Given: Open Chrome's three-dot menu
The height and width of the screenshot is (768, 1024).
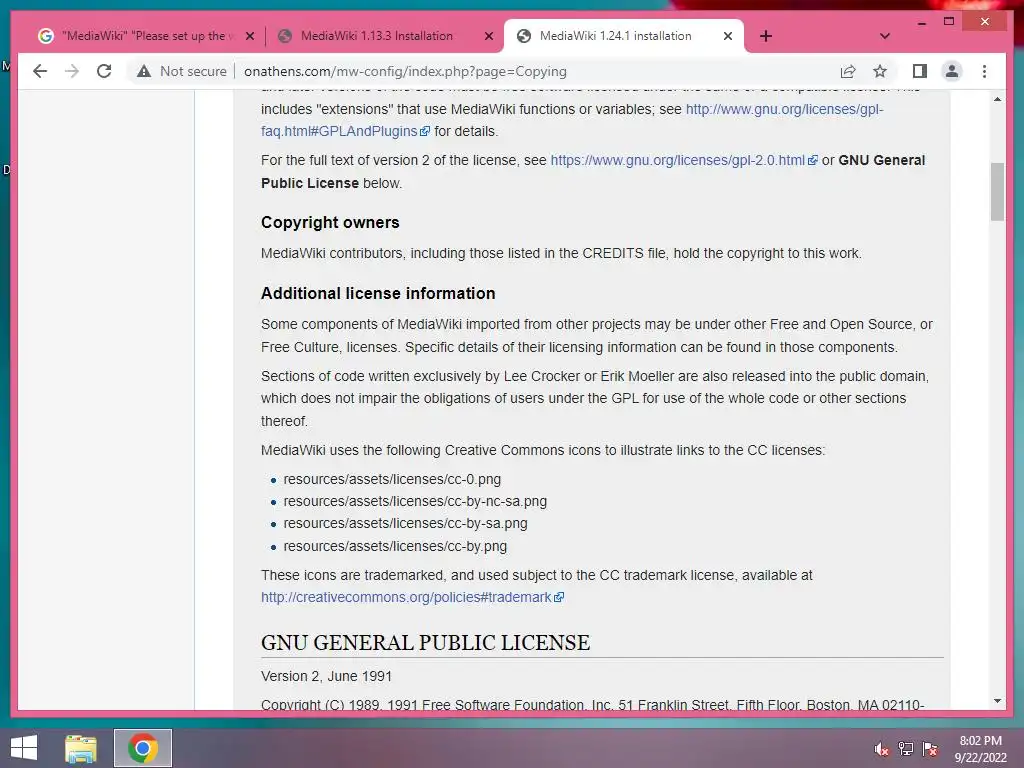Looking at the screenshot, I should [x=984, y=71].
